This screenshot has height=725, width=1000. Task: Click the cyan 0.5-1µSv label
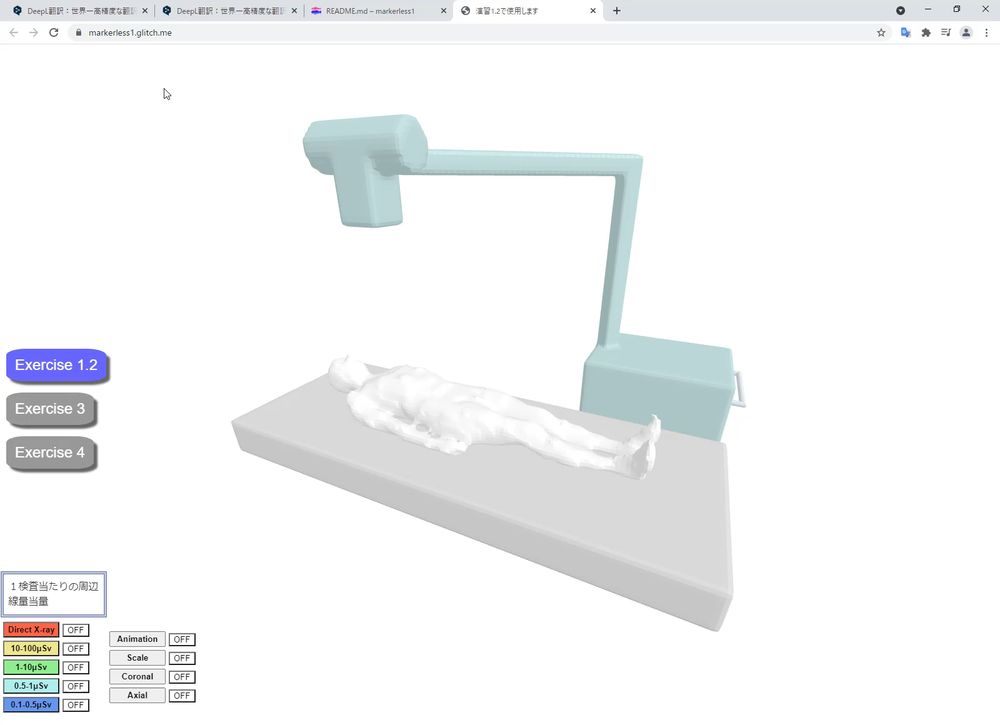[31, 685]
